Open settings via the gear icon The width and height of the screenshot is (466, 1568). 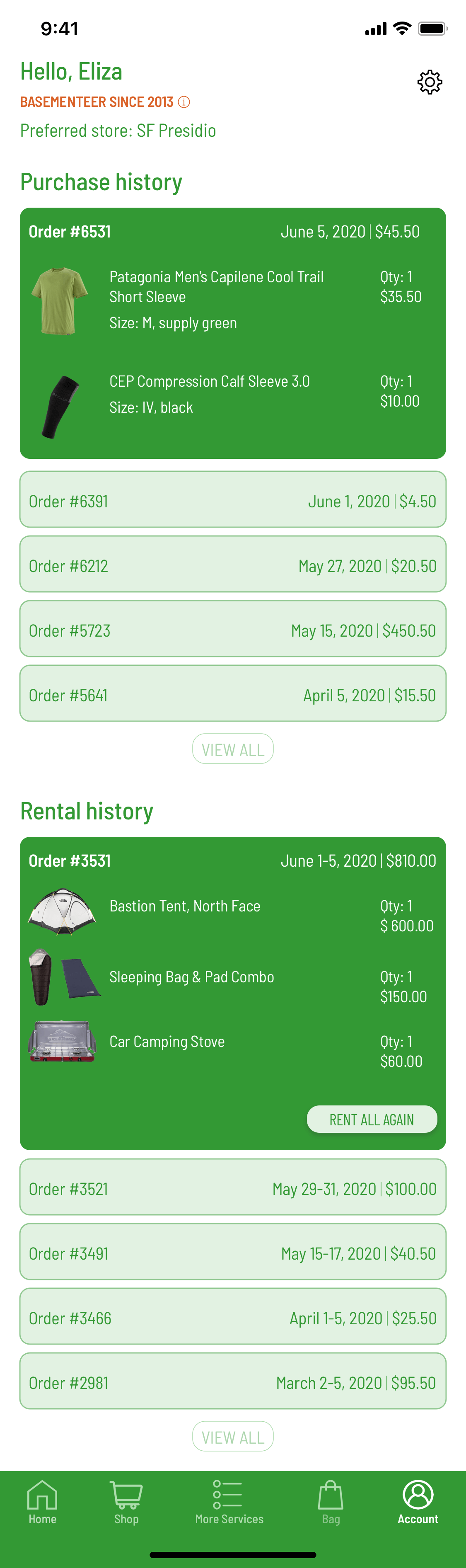coord(430,82)
